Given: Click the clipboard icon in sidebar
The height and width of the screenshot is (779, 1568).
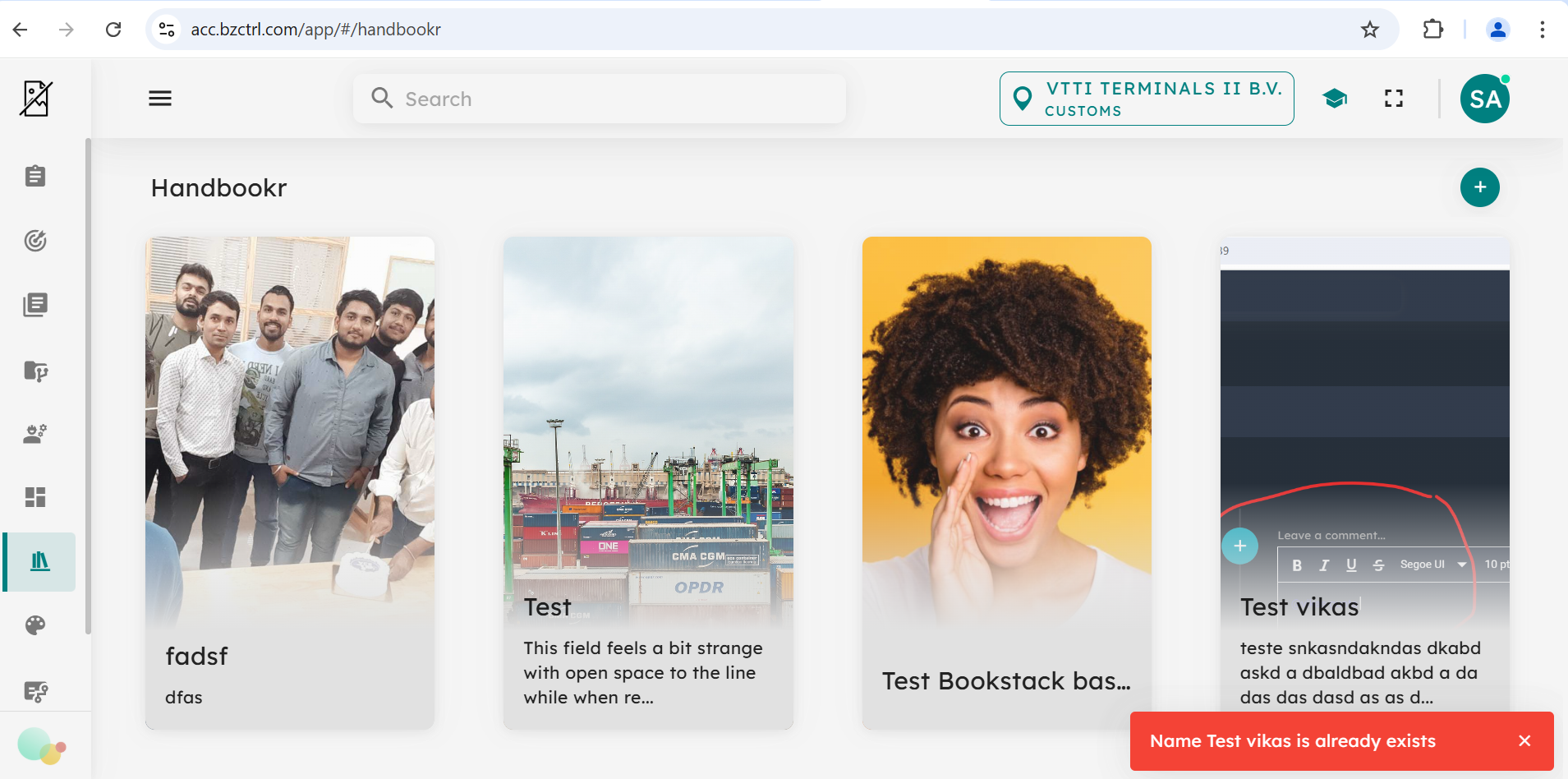Looking at the screenshot, I should click(x=35, y=176).
